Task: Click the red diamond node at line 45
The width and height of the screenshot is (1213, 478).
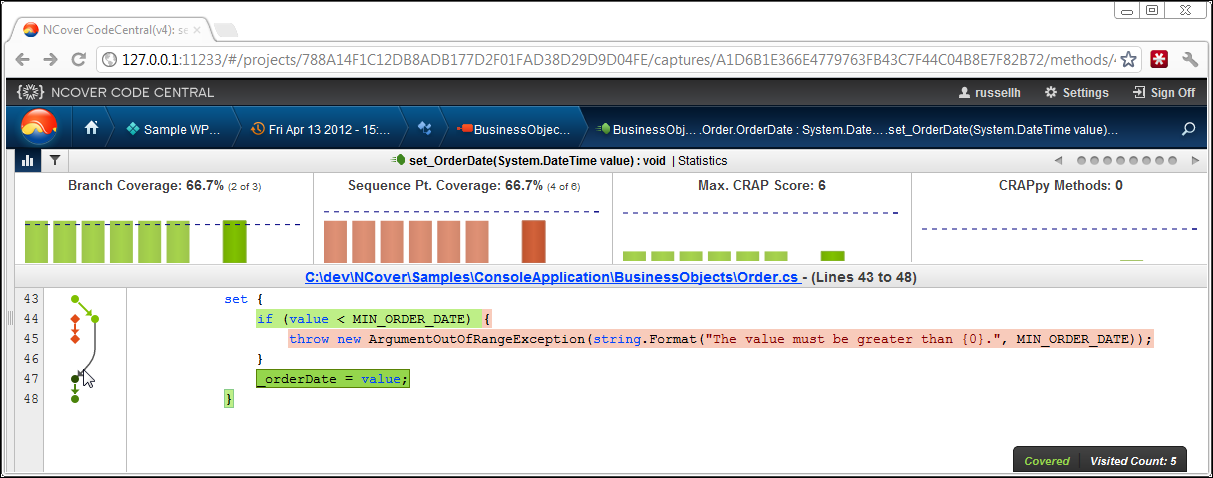Action: click(75, 339)
